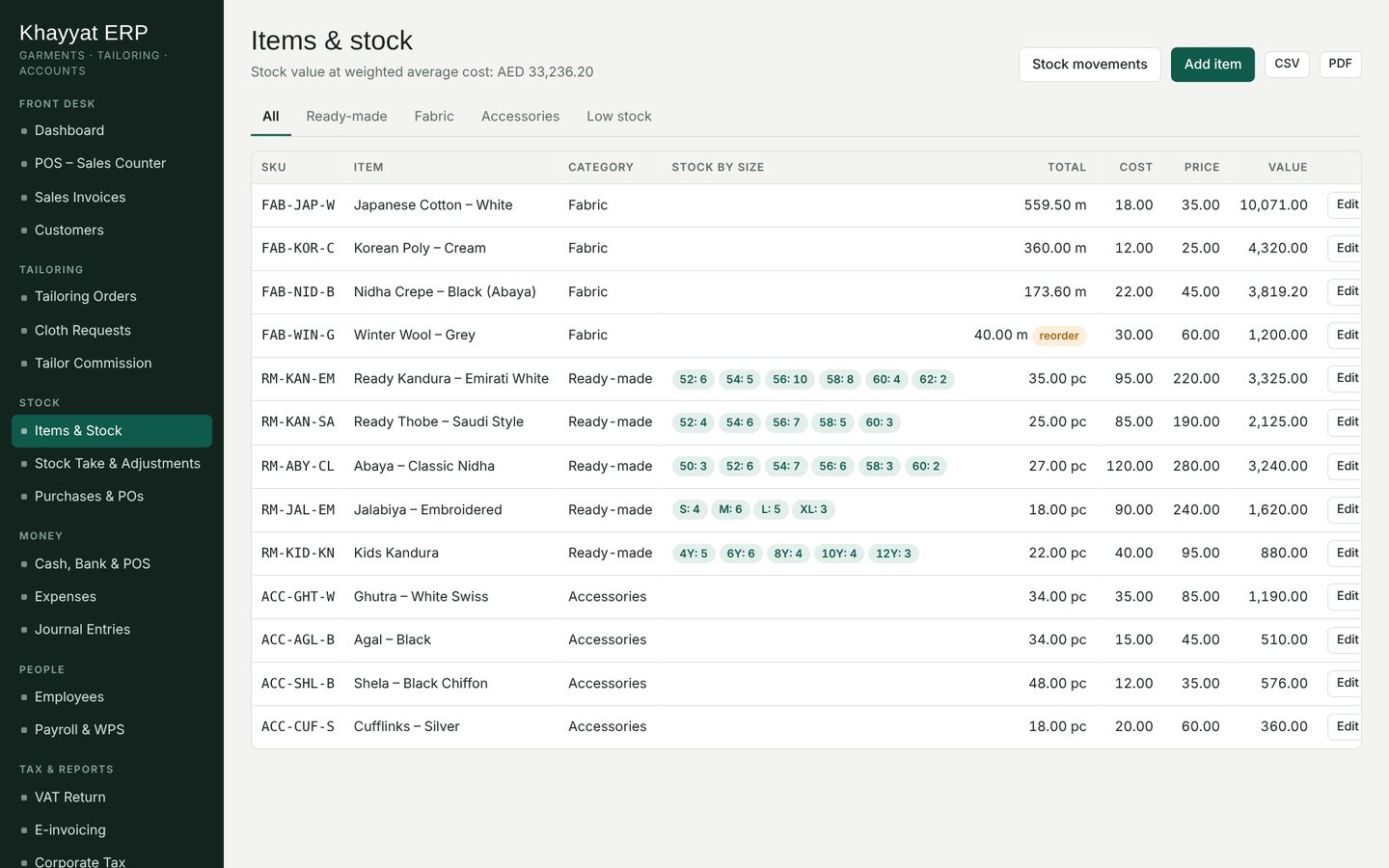The width and height of the screenshot is (1389, 868).
Task: Navigate to Tailoring Orders
Action: tap(112, 296)
